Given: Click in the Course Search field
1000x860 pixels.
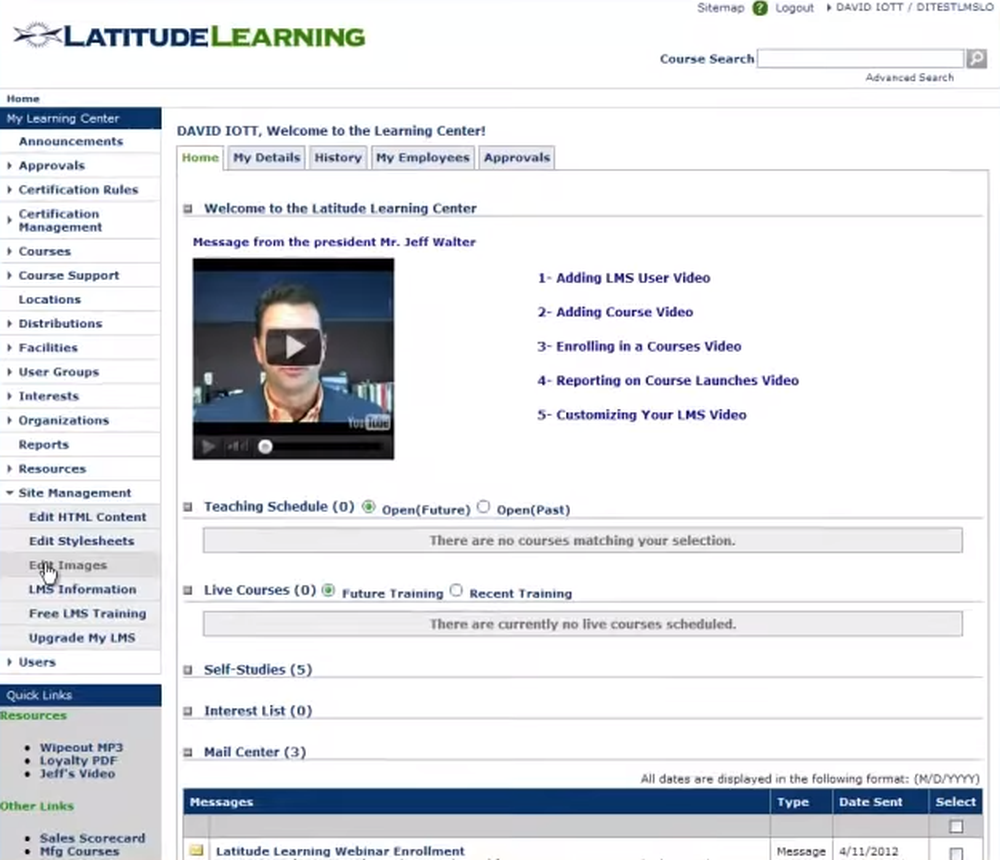Looking at the screenshot, I should point(860,59).
